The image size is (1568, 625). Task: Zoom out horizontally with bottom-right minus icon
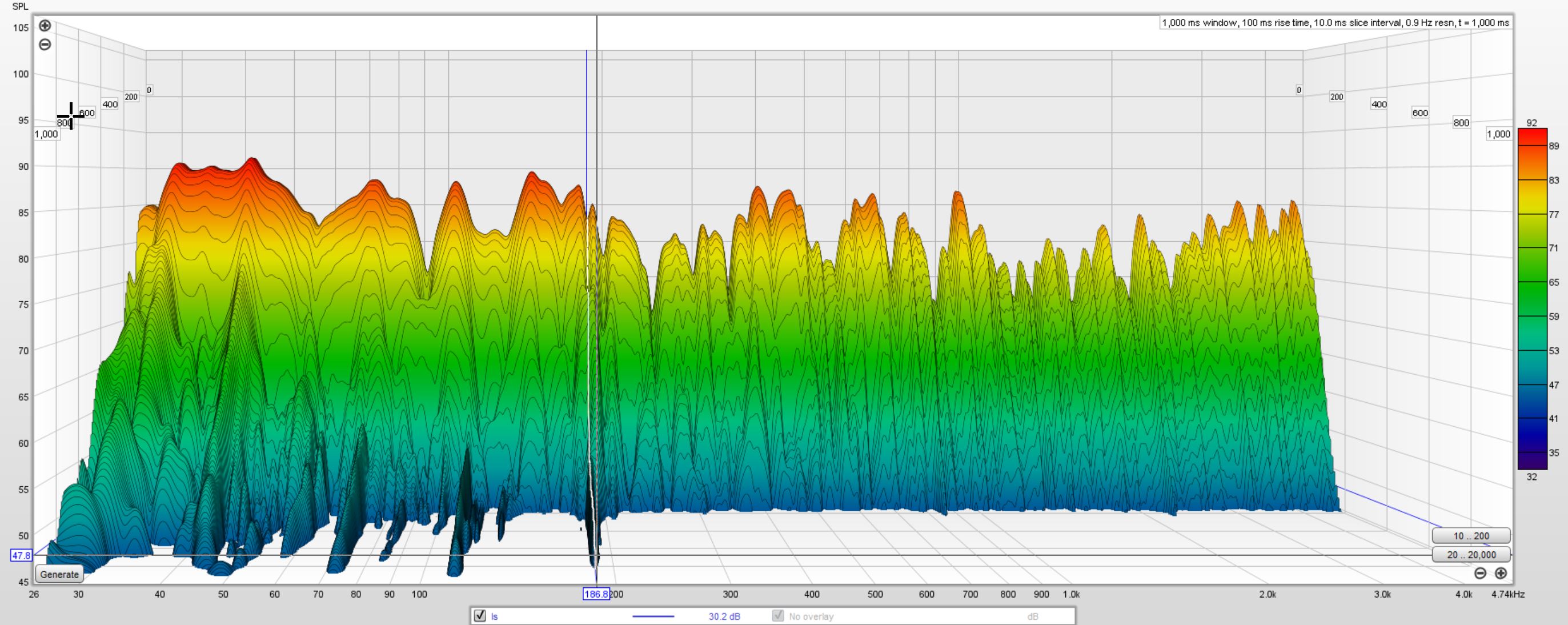(1481, 572)
